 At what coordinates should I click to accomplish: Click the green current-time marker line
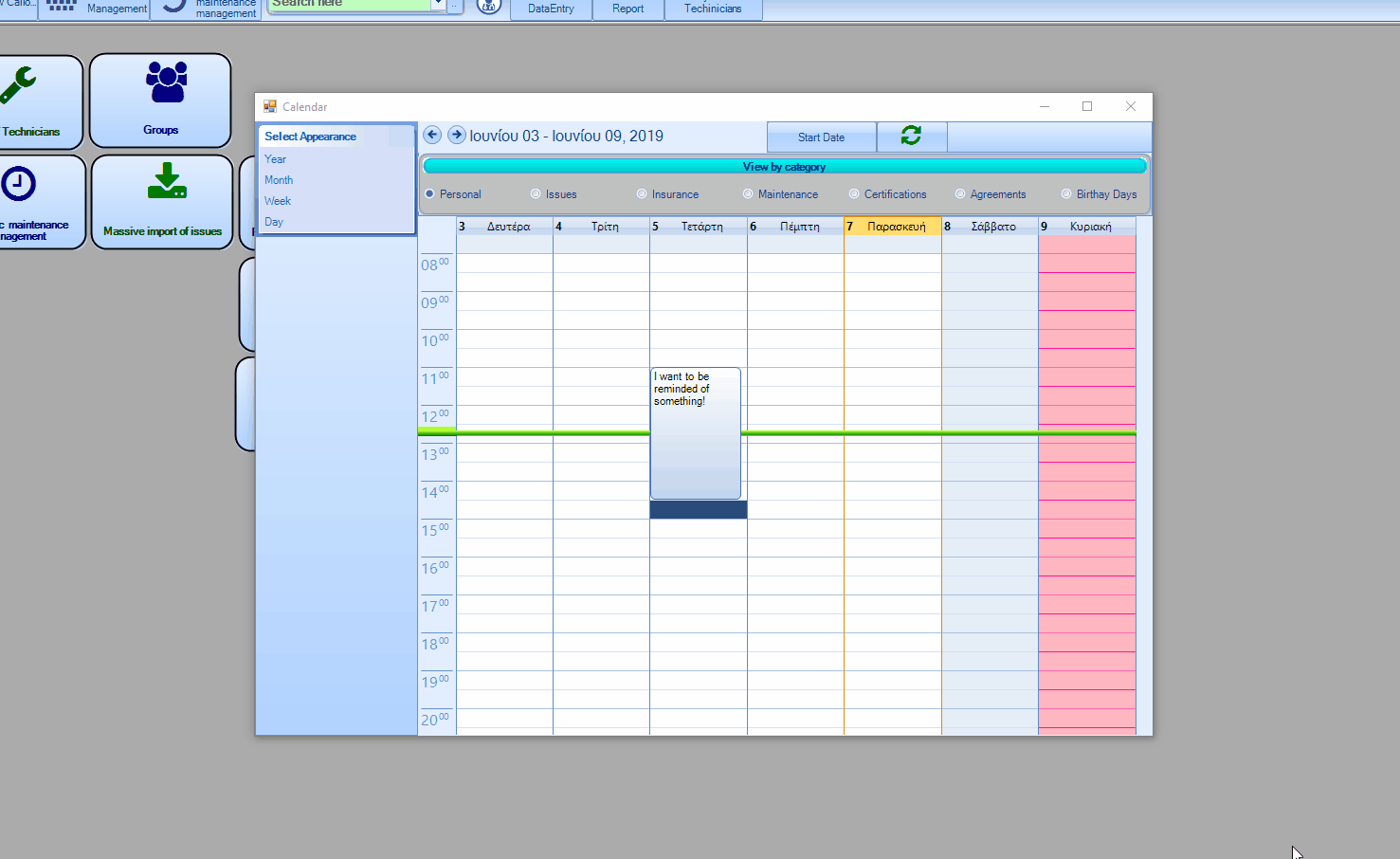(x=938, y=432)
